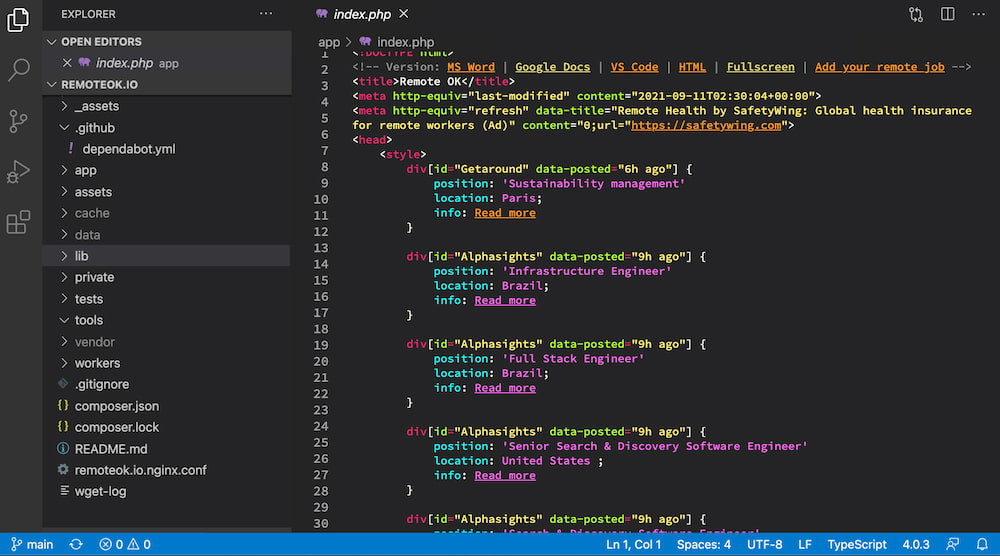Viewport: 1000px width, 556px height.
Task: Open notifications bell in status bar
Action: coord(981,545)
